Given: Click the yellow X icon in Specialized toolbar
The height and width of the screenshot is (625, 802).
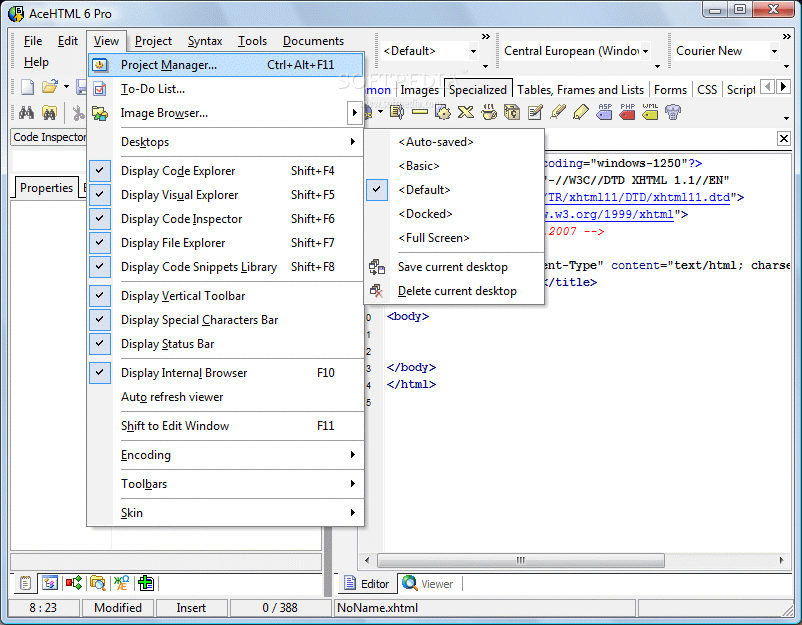Looking at the screenshot, I should click(x=465, y=112).
